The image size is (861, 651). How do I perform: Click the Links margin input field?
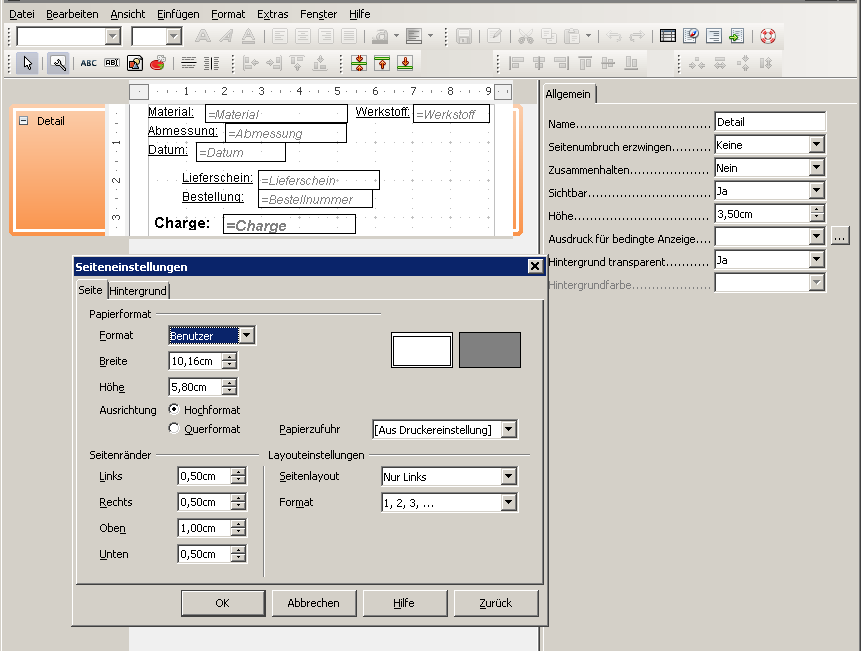(205, 476)
